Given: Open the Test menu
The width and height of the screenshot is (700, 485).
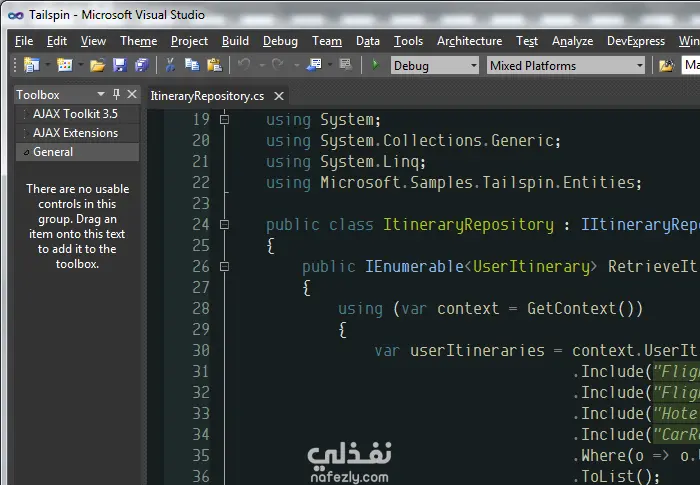Looking at the screenshot, I should tap(527, 41).
